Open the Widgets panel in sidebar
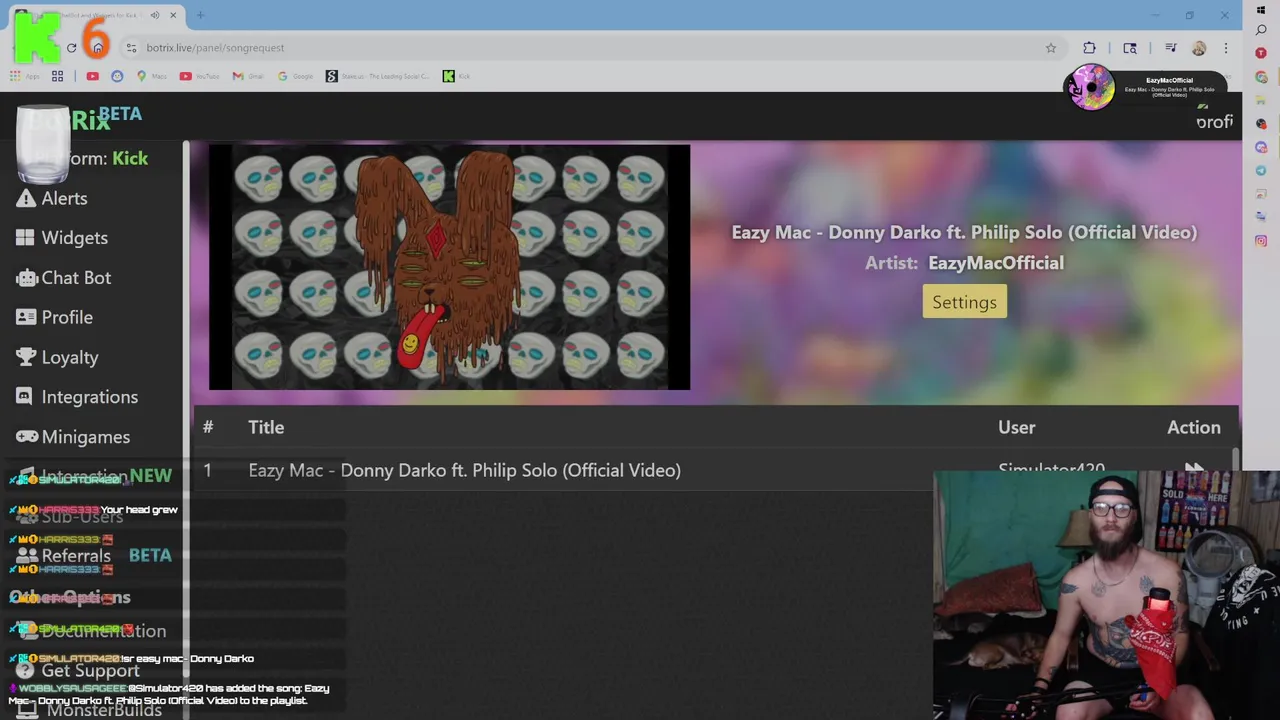Viewport: 1280px width, 720px height. [x=62, y=238]
